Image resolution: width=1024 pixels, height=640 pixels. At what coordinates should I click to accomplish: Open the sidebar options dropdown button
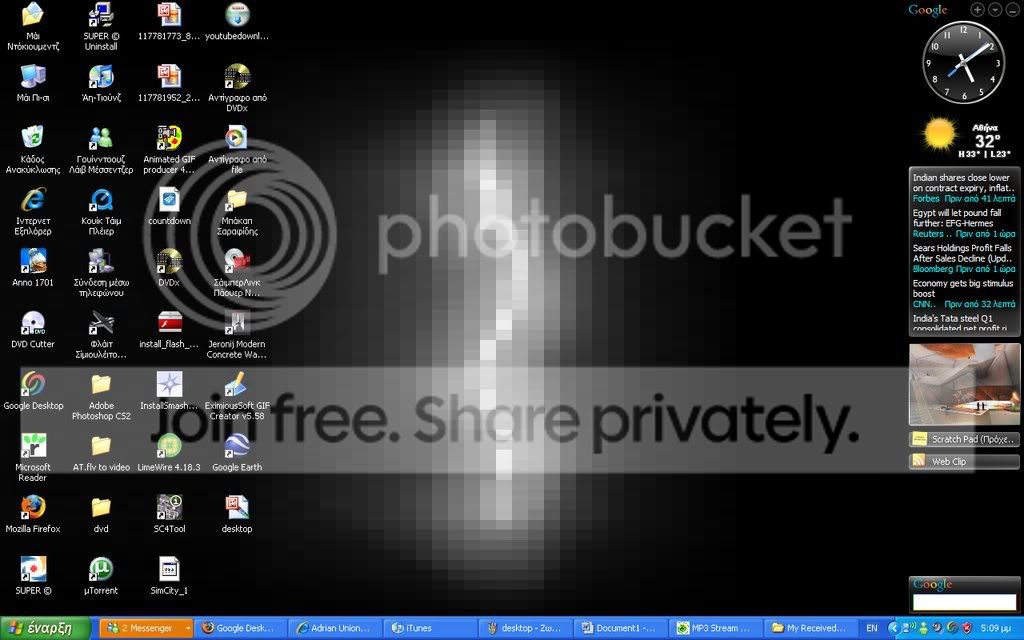[995, 9]
